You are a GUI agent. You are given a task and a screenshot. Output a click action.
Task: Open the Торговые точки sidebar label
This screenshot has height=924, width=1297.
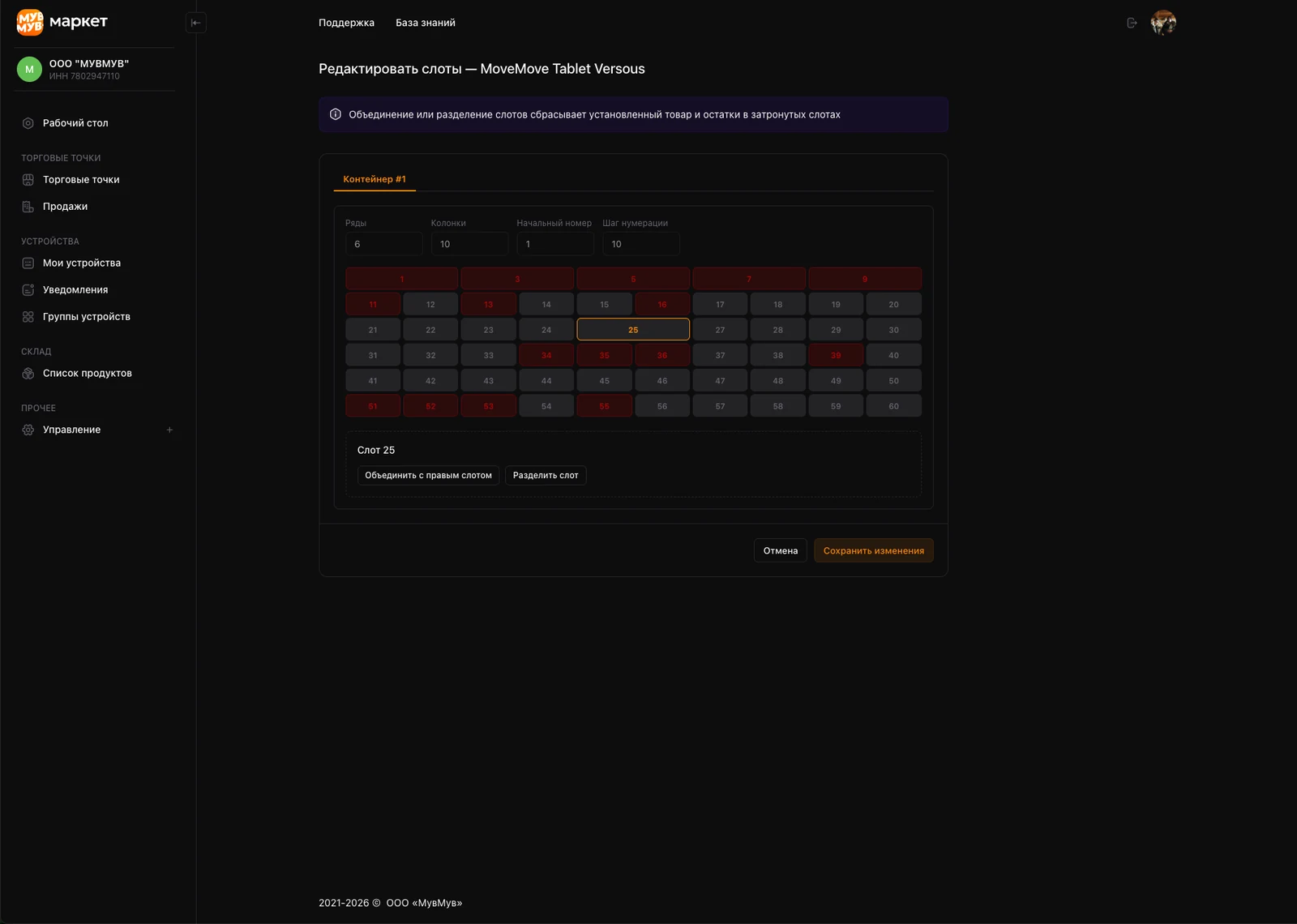(x=81, y=180)
